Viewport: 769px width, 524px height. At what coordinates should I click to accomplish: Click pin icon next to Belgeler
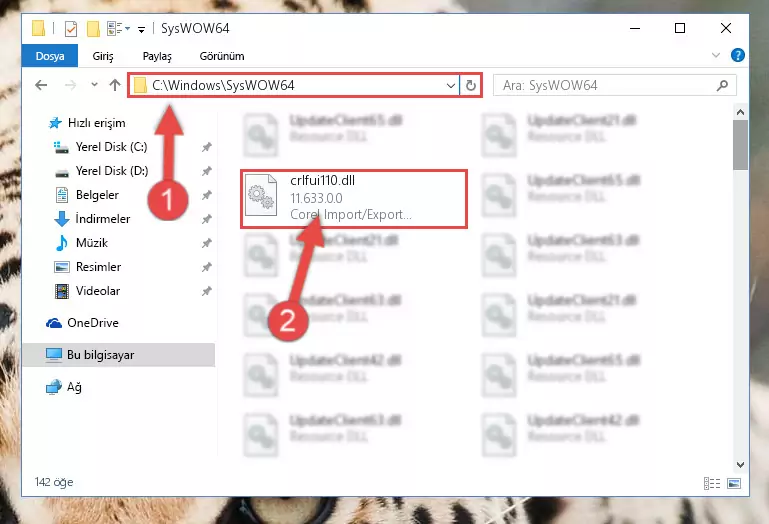coord(206,195)
